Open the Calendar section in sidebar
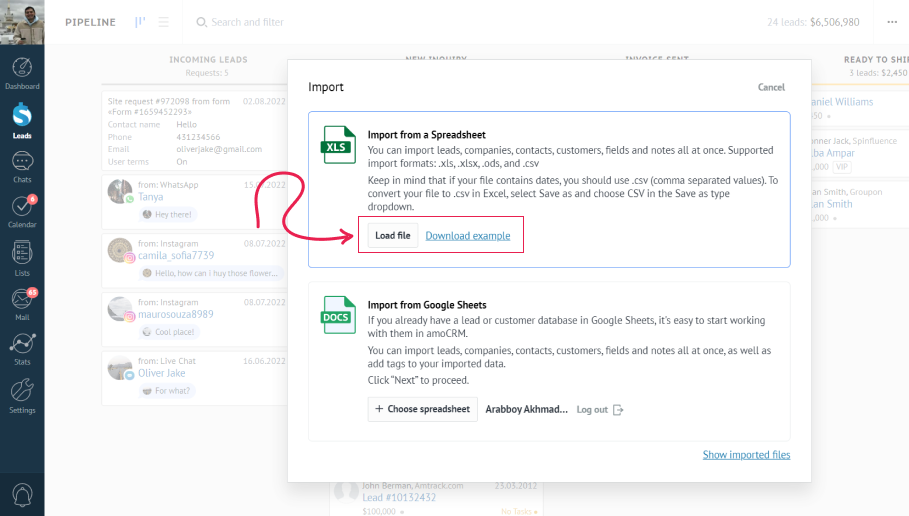The image size is (909, 516). coord(22,212)
